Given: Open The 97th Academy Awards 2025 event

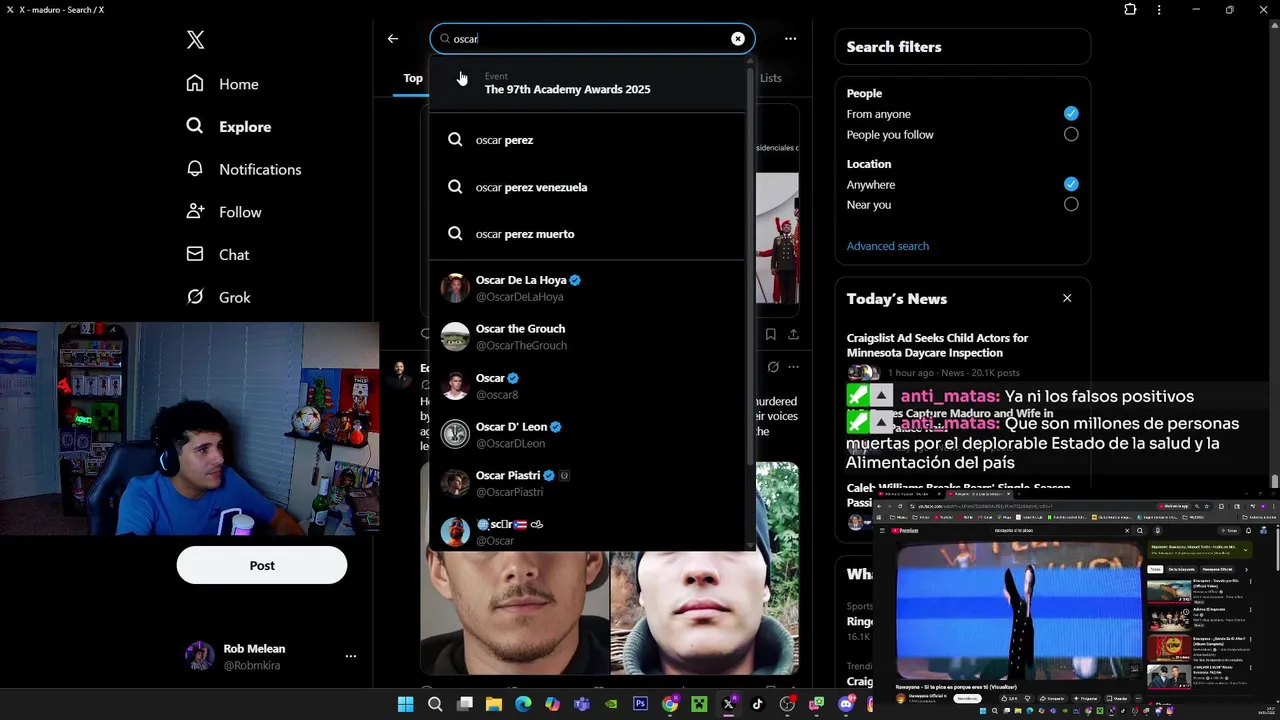Looking at the screenshot, I should (587, 83).
